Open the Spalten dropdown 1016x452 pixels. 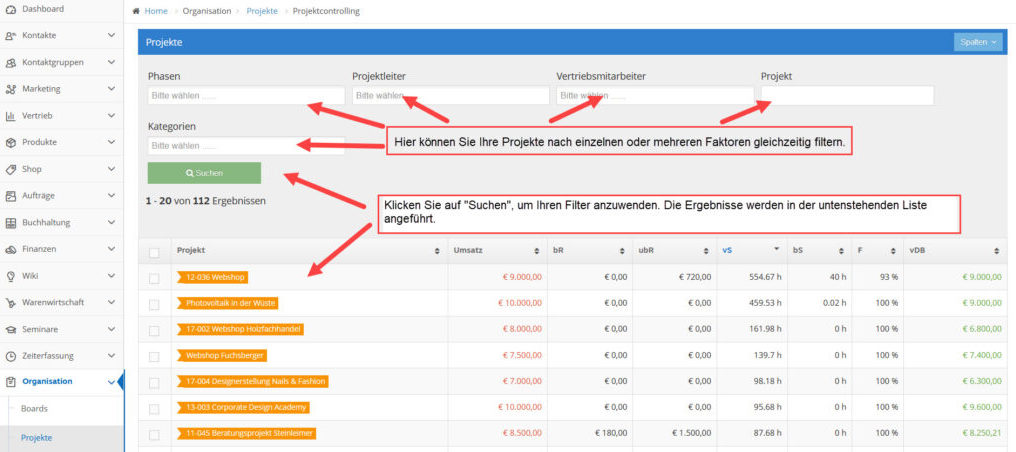click(978, 42)
